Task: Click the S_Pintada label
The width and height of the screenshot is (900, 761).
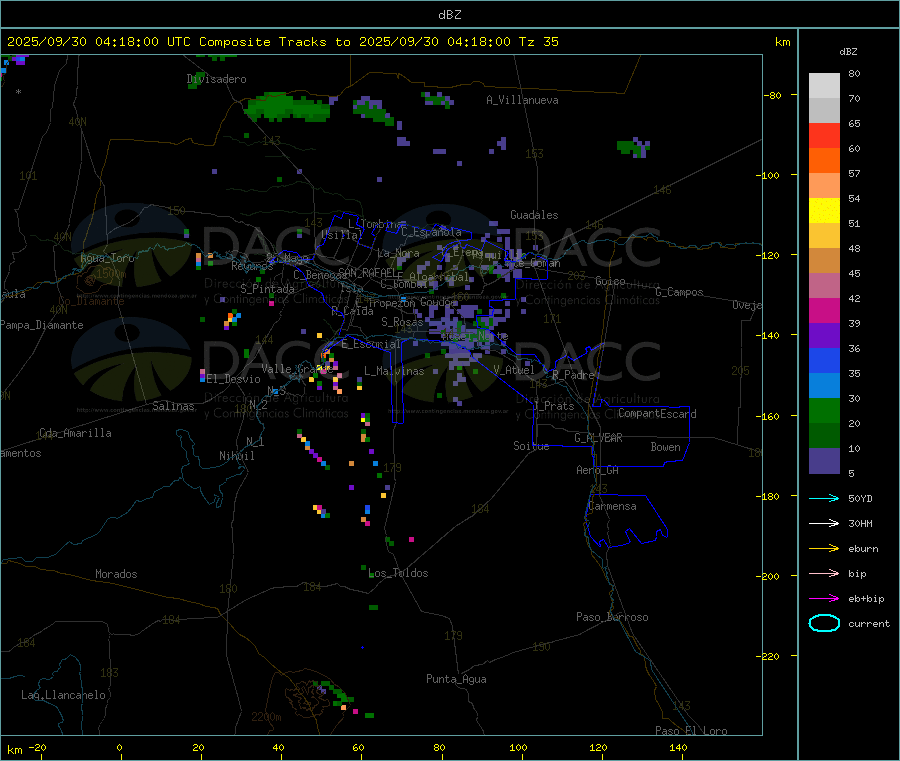Action: [x=267, y=289]
